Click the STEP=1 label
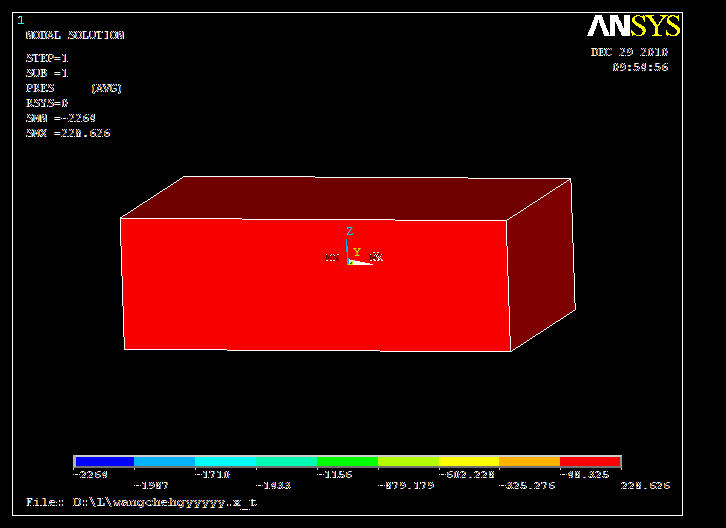The width and height of the screenshot is (726, 528). (x=47, y=58)
